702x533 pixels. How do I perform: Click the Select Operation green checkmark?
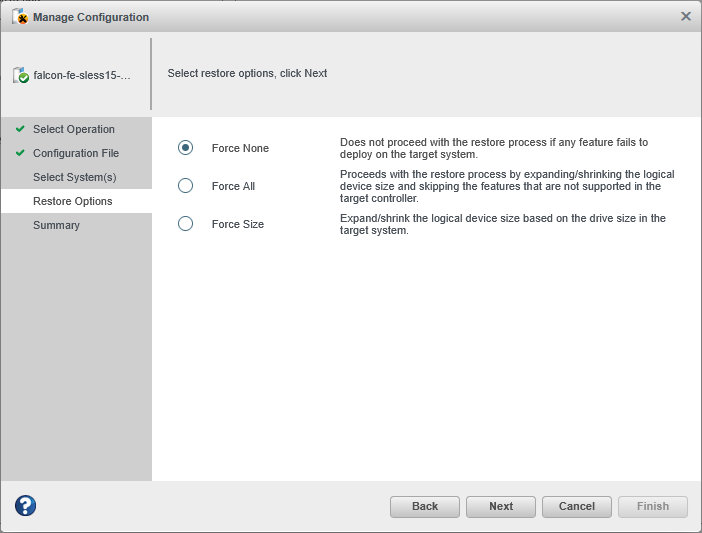20,129
